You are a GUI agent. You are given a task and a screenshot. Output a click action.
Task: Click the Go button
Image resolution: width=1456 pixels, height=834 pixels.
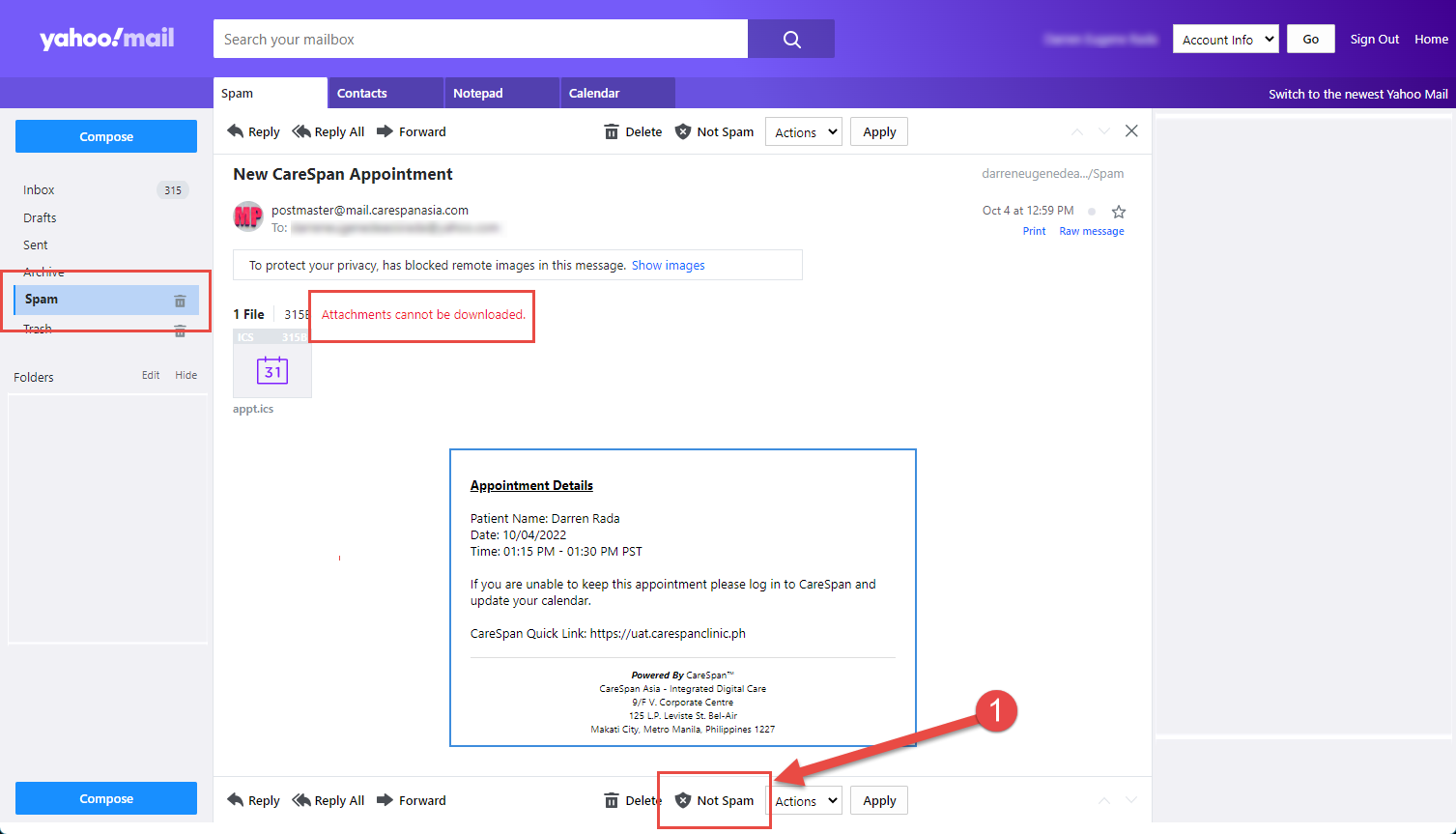click(x=1311, y=39)
